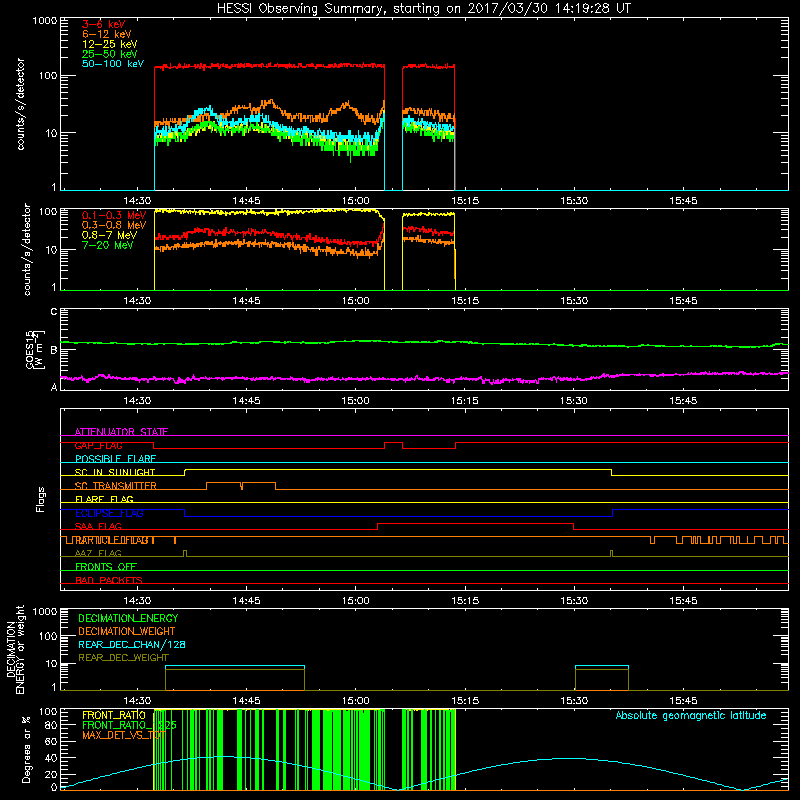The height and width of the screenshot is (800, 800).
Task: Click the FRONT_RATIO legend label
Action: tap(114, 715)
